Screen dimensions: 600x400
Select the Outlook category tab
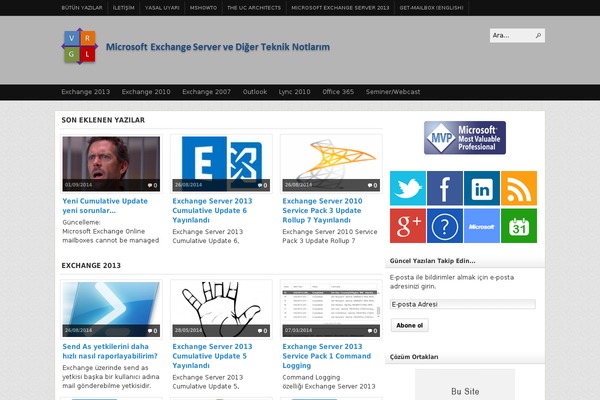[x=255, y=92]
